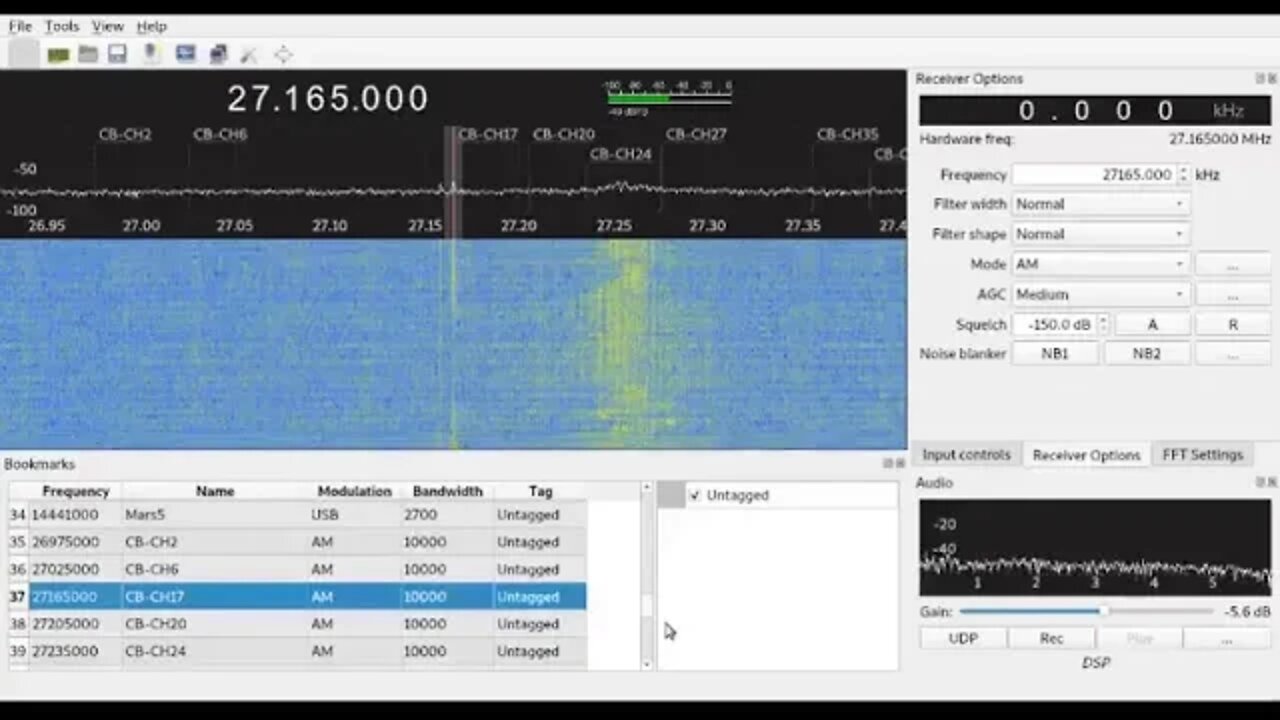Viewport: 1280px width, 720px height.
Task: Close the Audio dock panel
Action: pos(1272,483)
